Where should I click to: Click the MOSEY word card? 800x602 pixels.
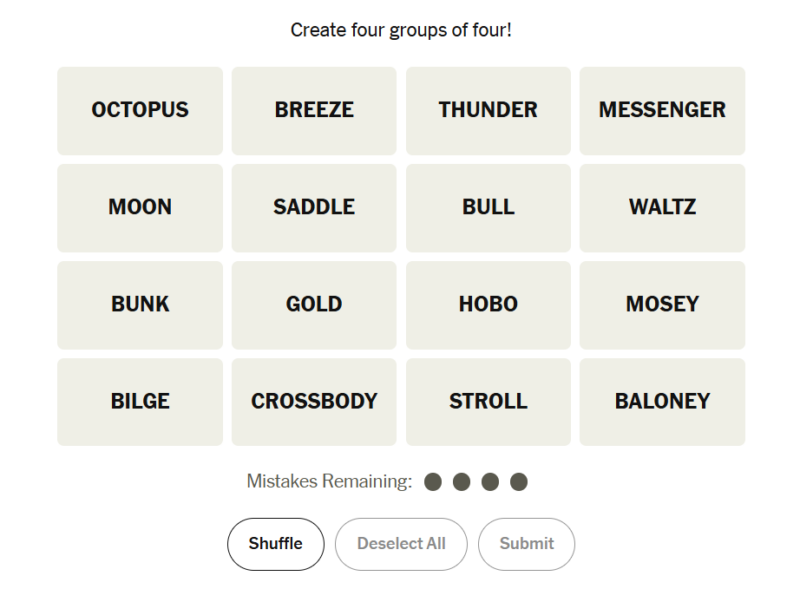point(662,305)
